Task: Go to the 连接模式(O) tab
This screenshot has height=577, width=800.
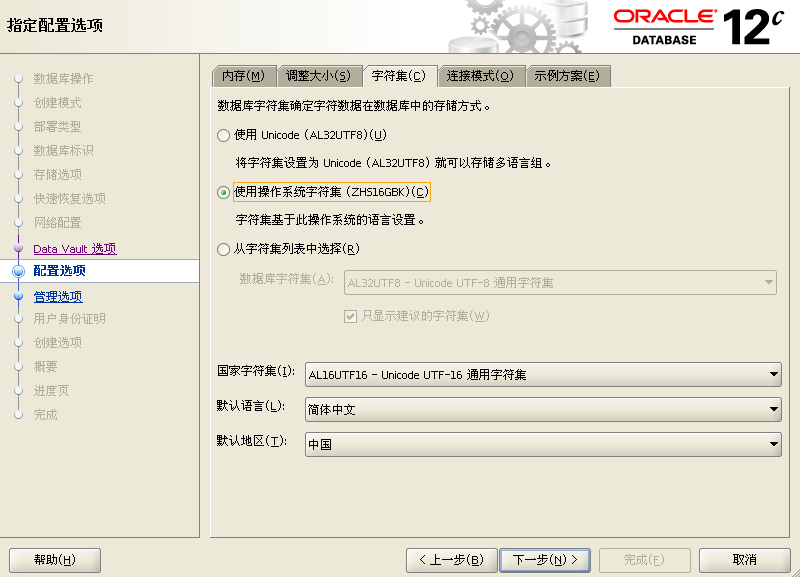Action: [x=481, y=76]
